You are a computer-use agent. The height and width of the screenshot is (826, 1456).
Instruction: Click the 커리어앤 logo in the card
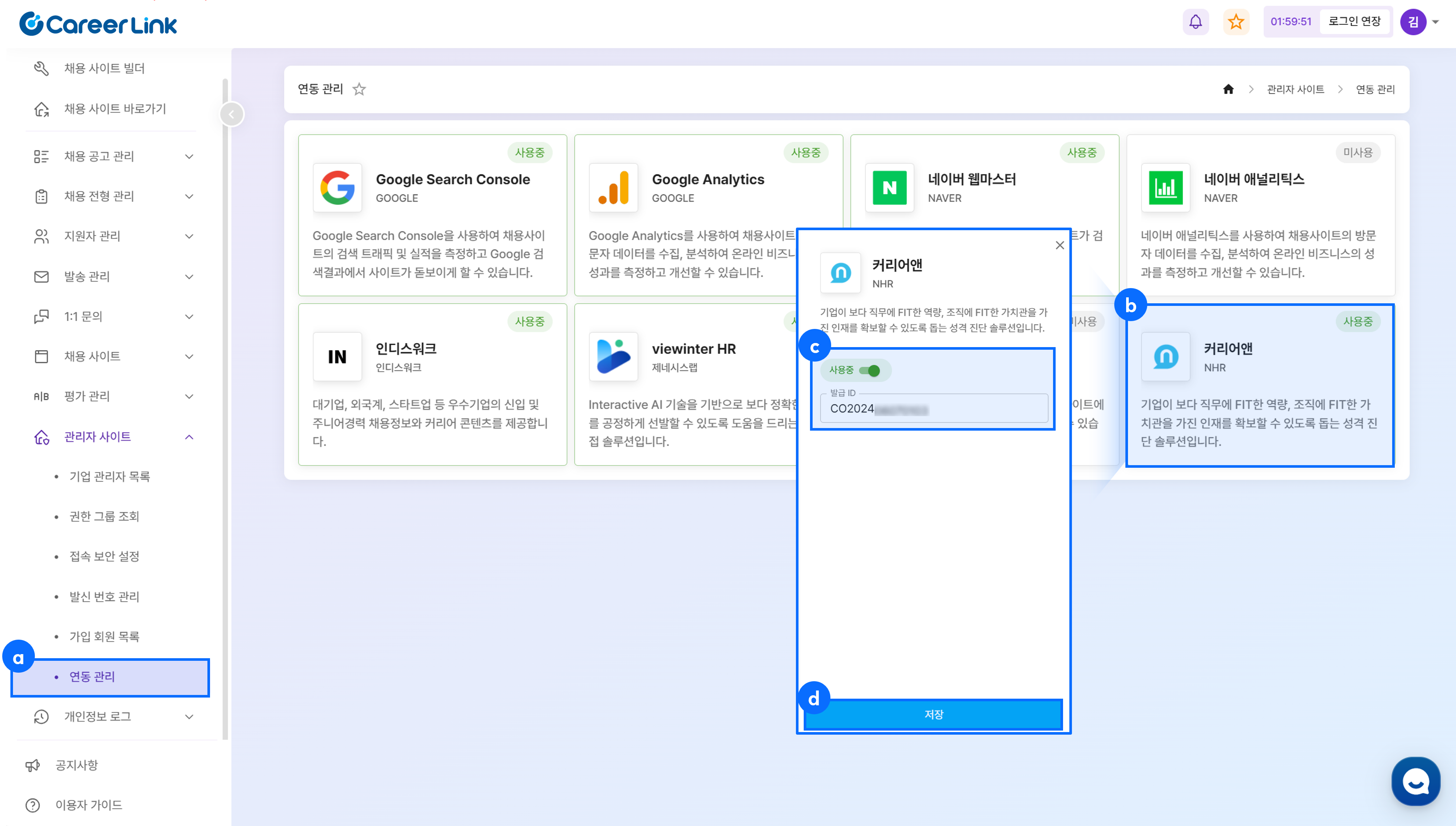point(1166,357)
